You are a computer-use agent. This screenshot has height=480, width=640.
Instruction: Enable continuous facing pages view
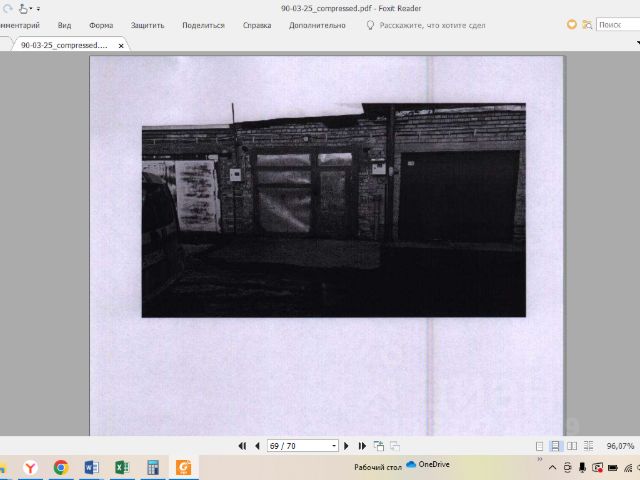click(586, 446)
